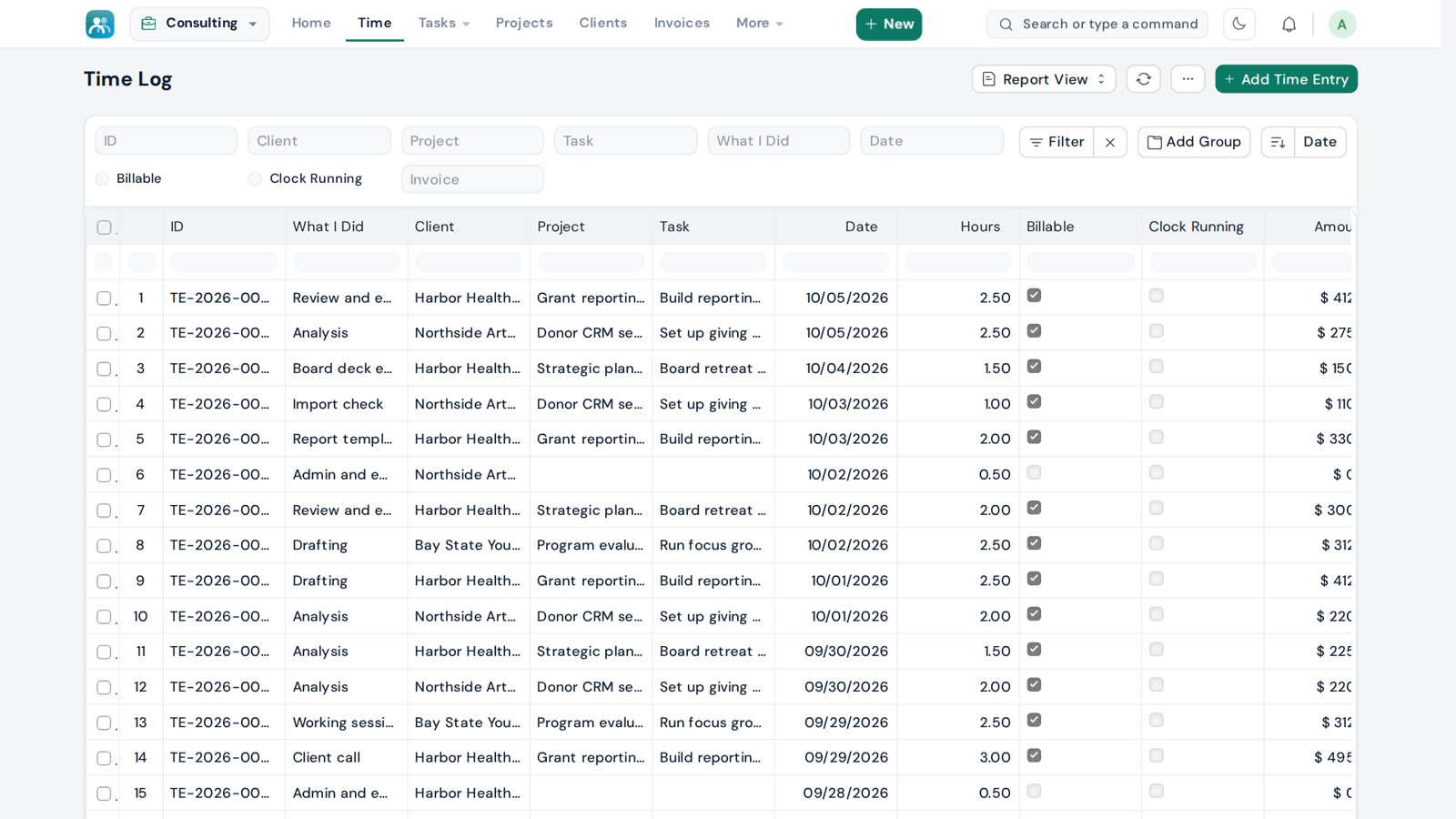This screenshot has height=819, width=1456.
Task: Select row 14 checkbox
Action: [x=104, y=758]
